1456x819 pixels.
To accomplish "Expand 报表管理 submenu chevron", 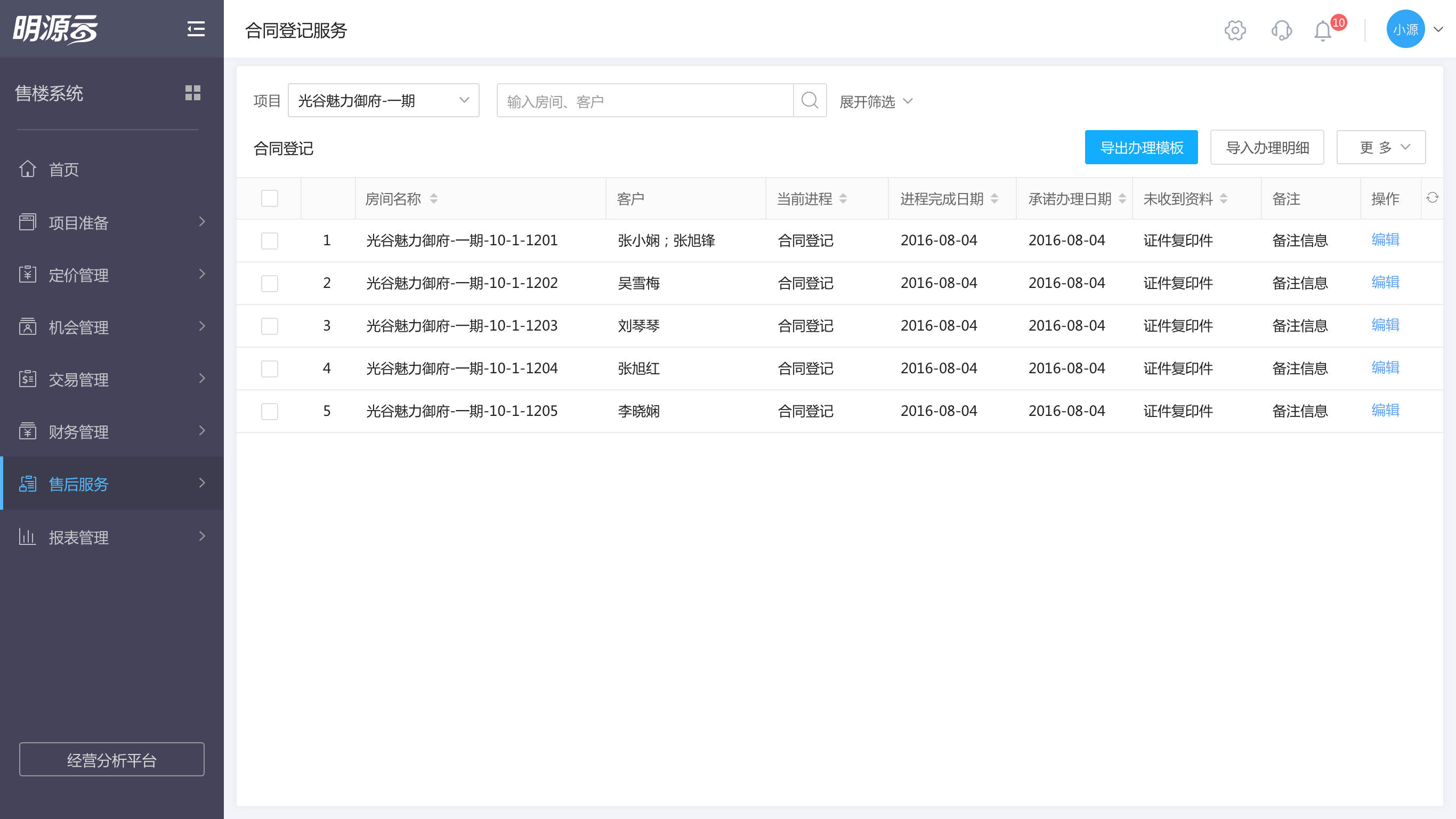I will 202,536.
